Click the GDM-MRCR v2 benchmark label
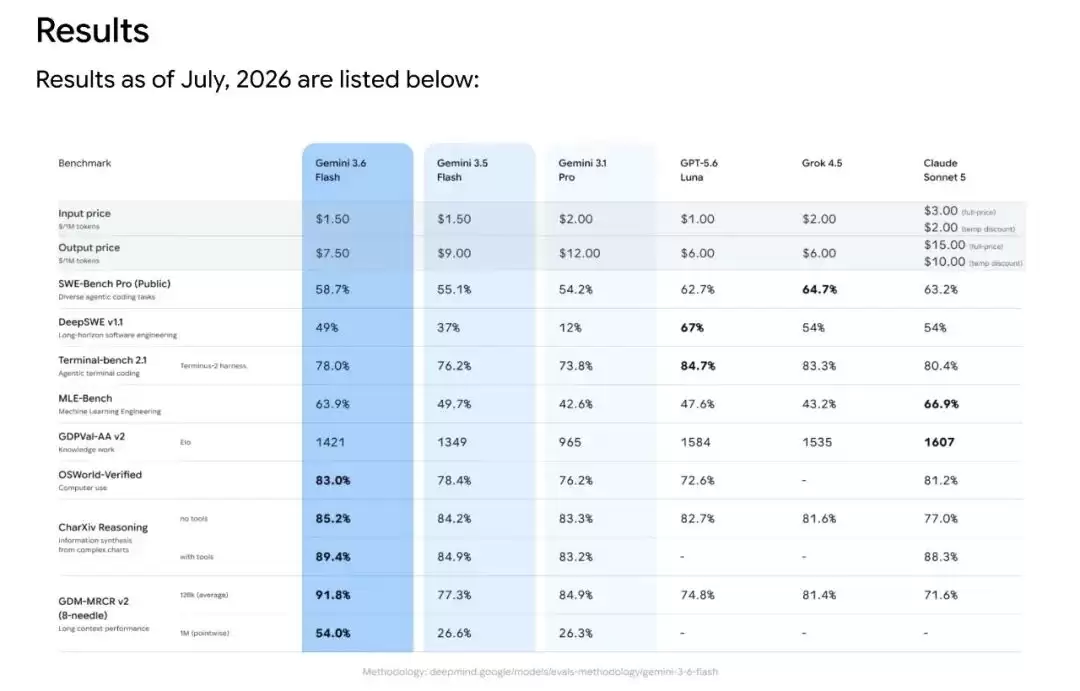The height and width of the screenshot is (691, 1080). click(x=93, y=608)
